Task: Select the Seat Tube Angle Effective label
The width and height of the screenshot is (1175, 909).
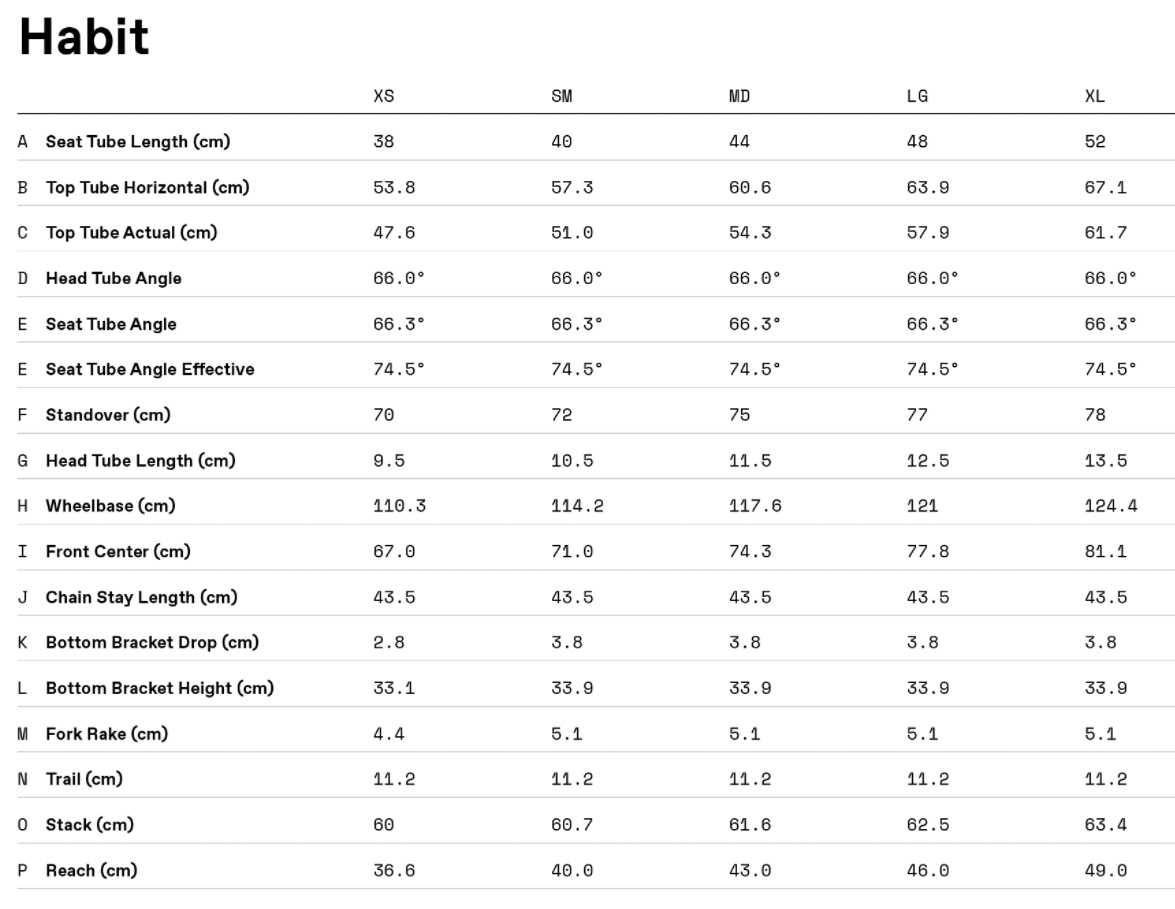Action: pyautogui.click(x=149, y=370)
